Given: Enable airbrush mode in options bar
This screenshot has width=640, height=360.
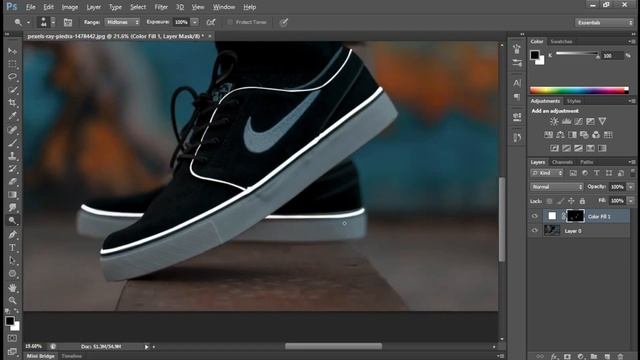Looking at the screenshot, I should point(211,22).
